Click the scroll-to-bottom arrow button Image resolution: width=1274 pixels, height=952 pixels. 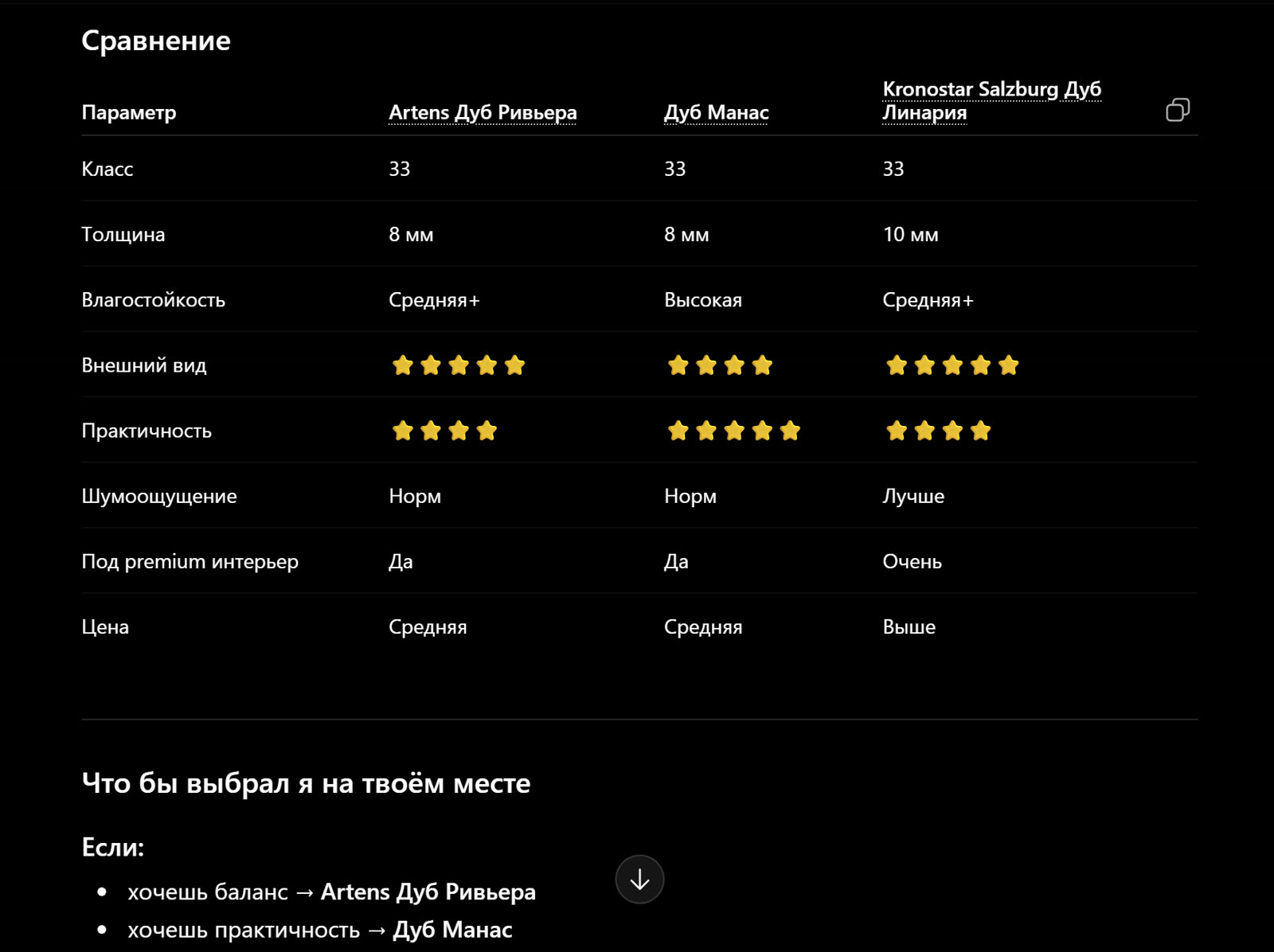click(639, 880)
